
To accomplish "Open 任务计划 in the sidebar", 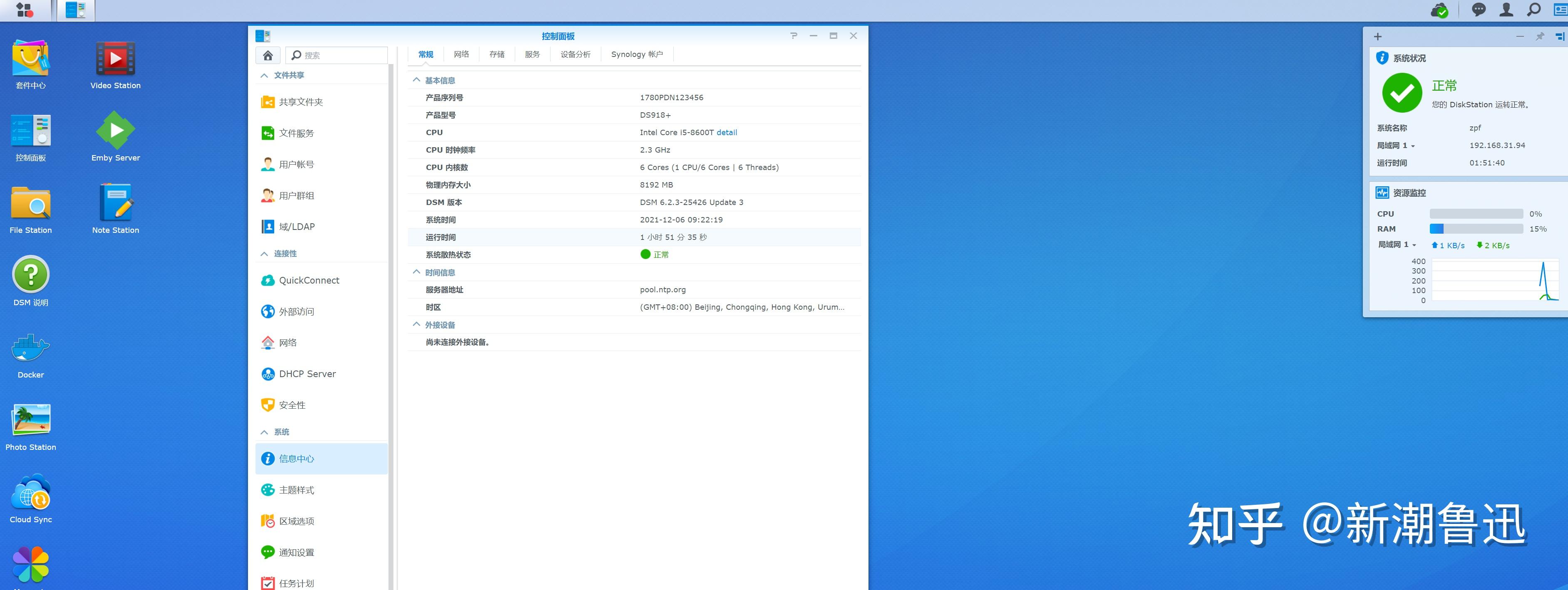I will click(x=321, y=583).
